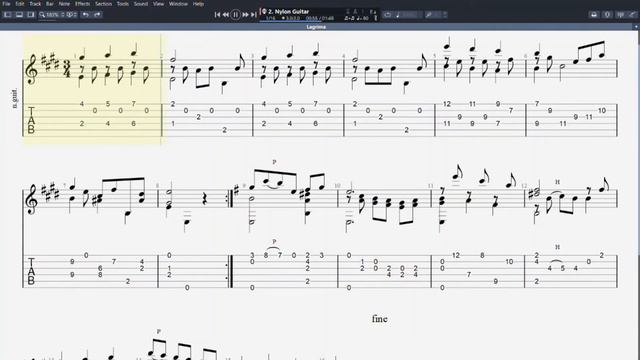Click the P pull-off mark above bar 9 tab

click(x=274, y=242)
